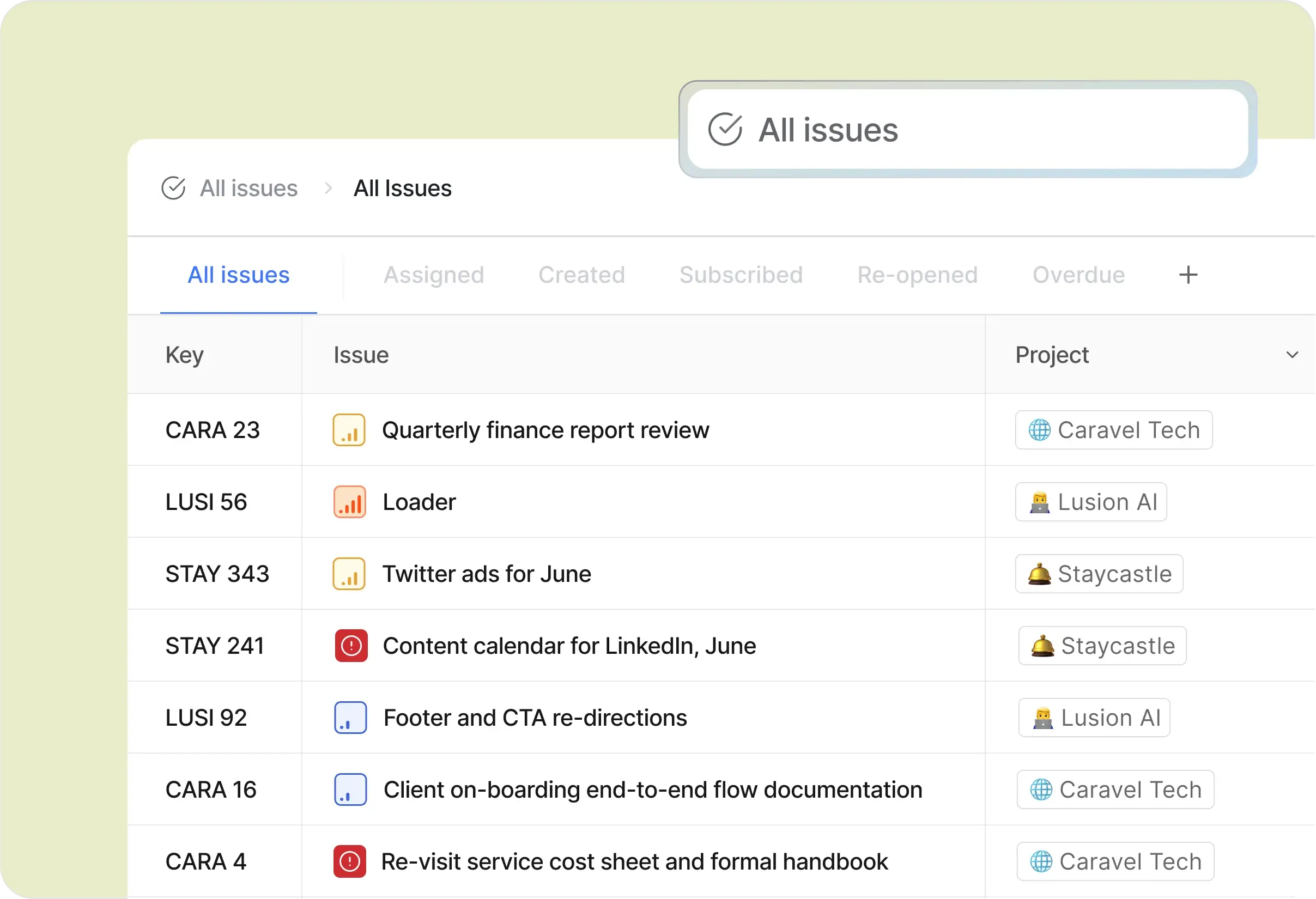Click breadcrumb chevron after All issues
This screenshot has height=899, width=1316.
click(x=329, y=188)
